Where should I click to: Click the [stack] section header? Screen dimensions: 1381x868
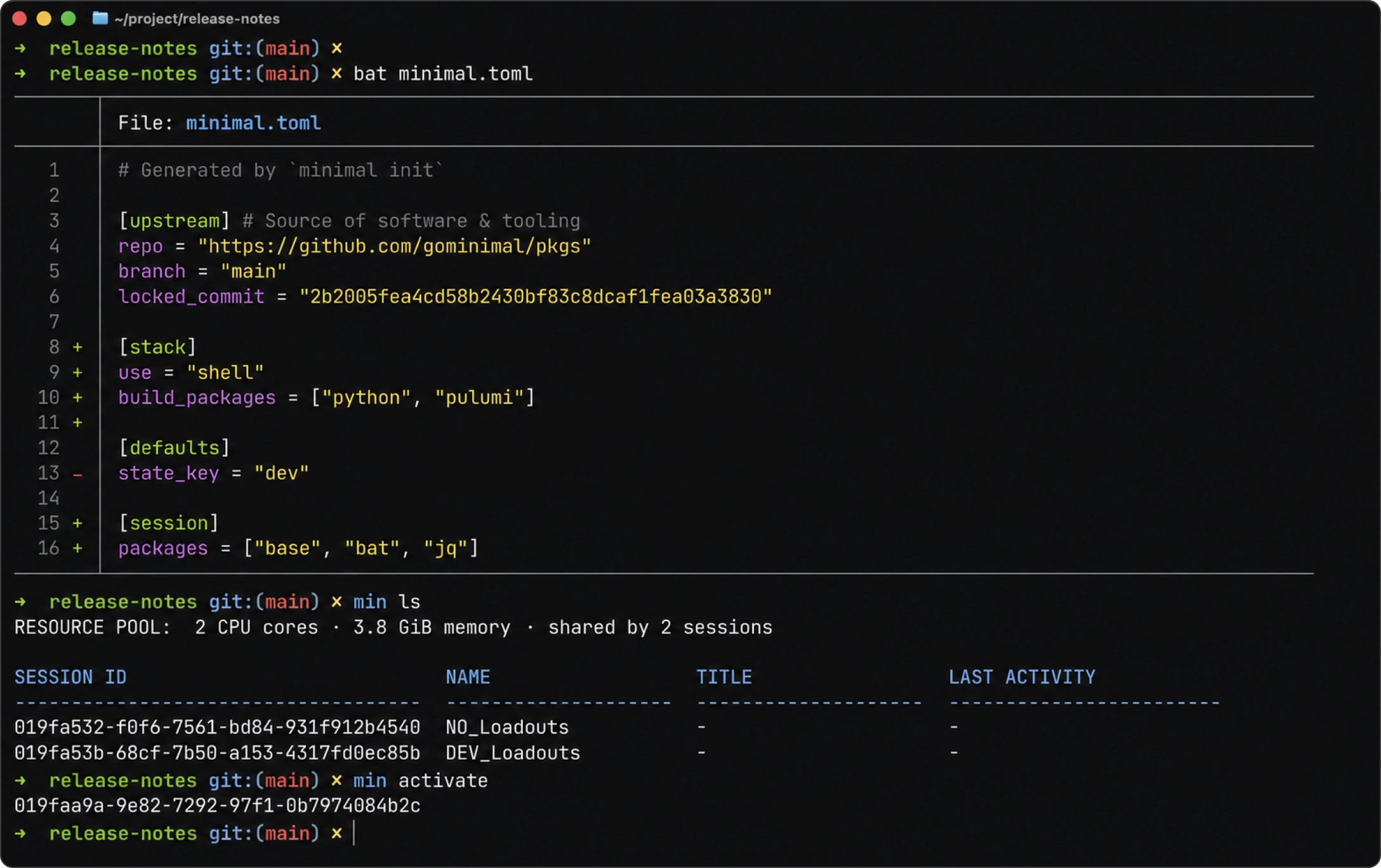tap(157, 347)
